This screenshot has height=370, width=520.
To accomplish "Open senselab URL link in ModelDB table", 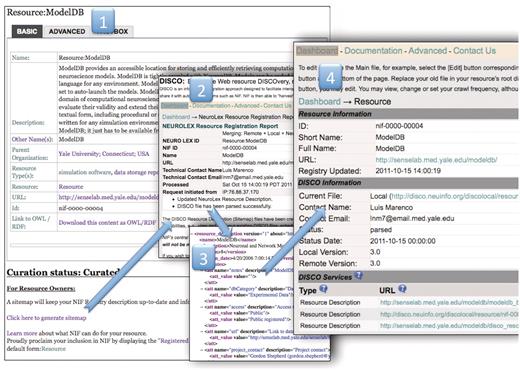I will [x=108, y=197].
